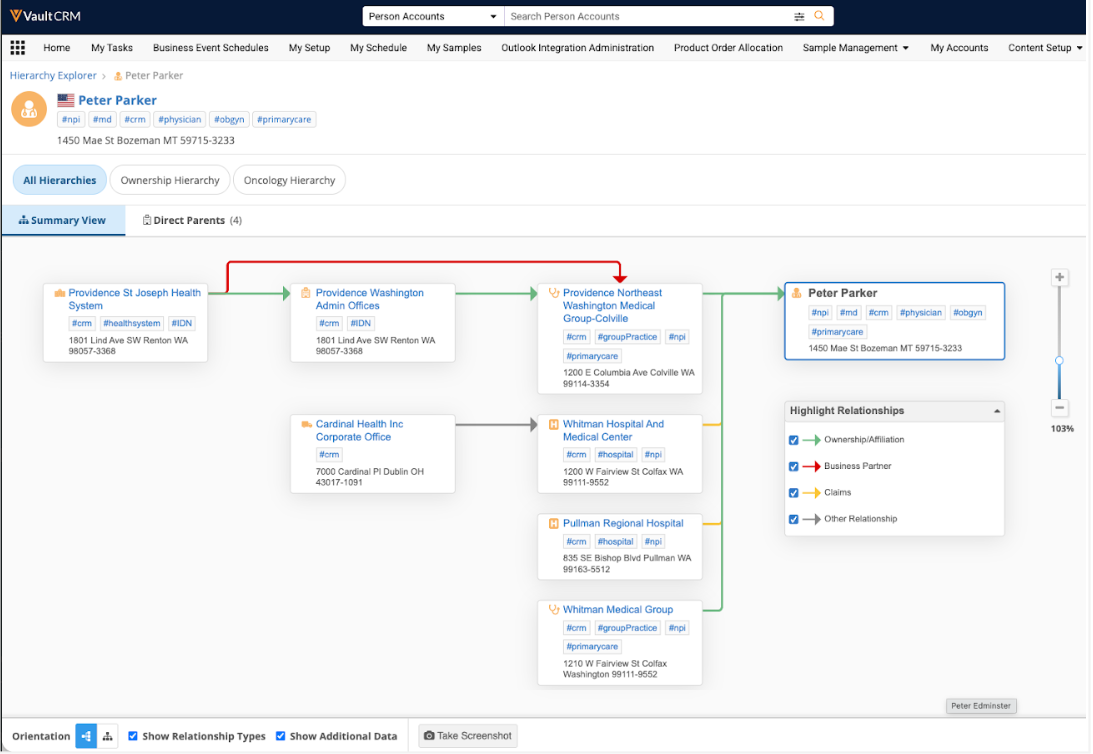
Task: Select the Ownership Hierarchy filter
Action: click(x=169, y=180)
